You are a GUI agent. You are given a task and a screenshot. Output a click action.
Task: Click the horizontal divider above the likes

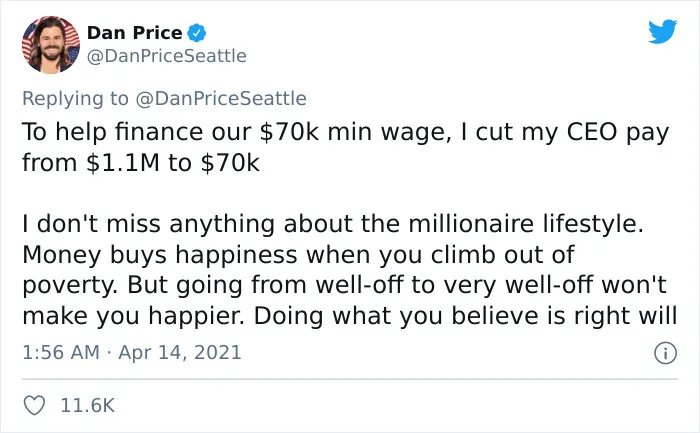click(x=350, y=379)
